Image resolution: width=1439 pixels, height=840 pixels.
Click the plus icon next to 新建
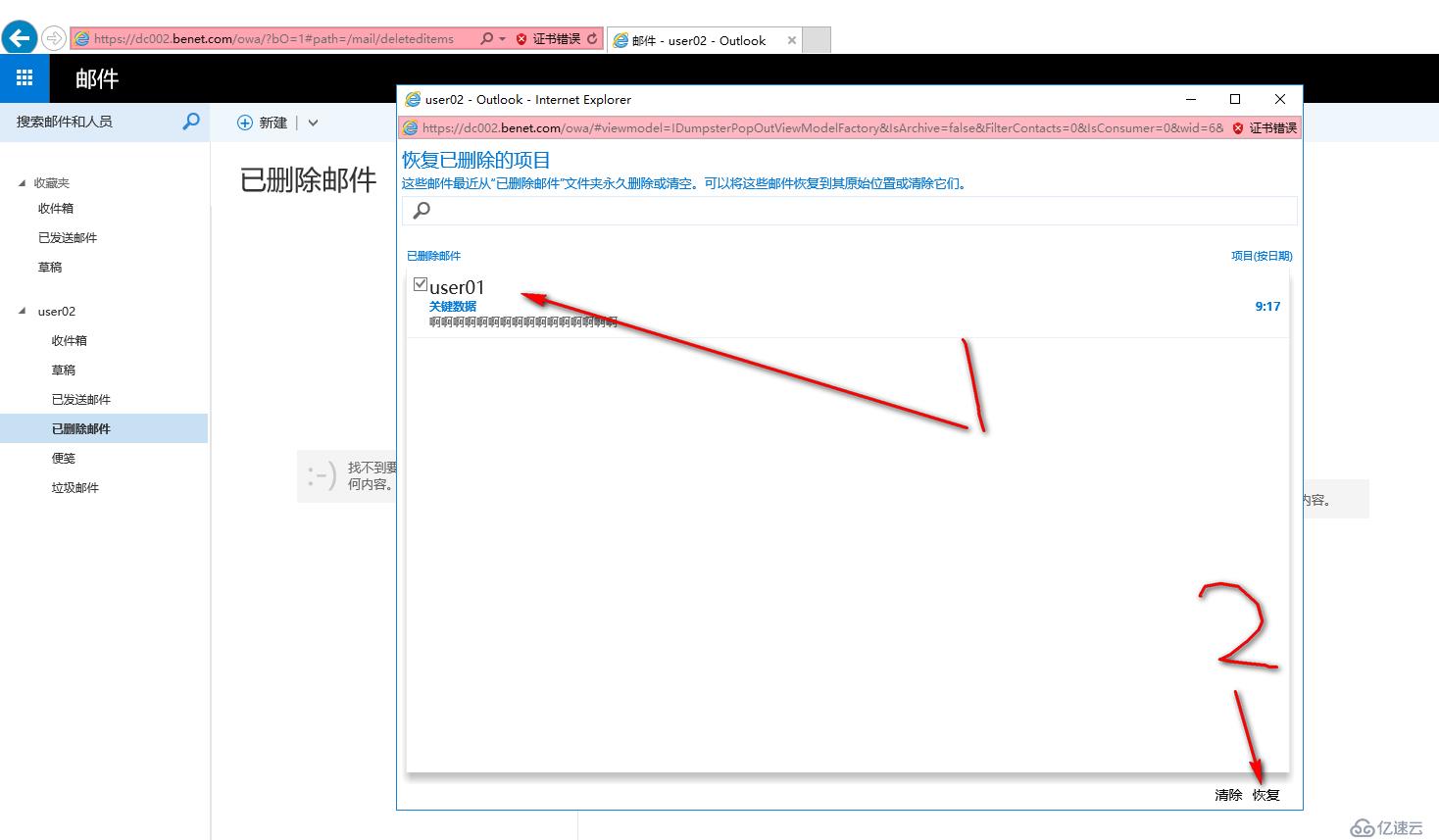pyautogui.click(x=245, y=123)
